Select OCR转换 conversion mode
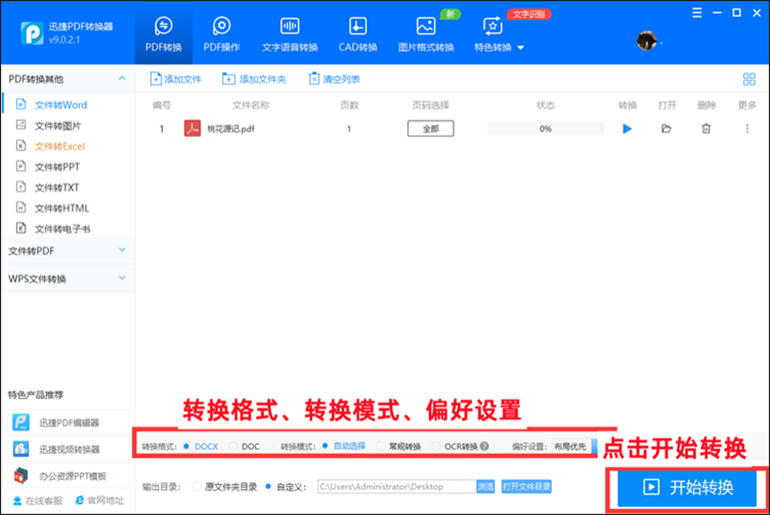The height and width of the screenshot is (515, 770). [x=436, y=446]
